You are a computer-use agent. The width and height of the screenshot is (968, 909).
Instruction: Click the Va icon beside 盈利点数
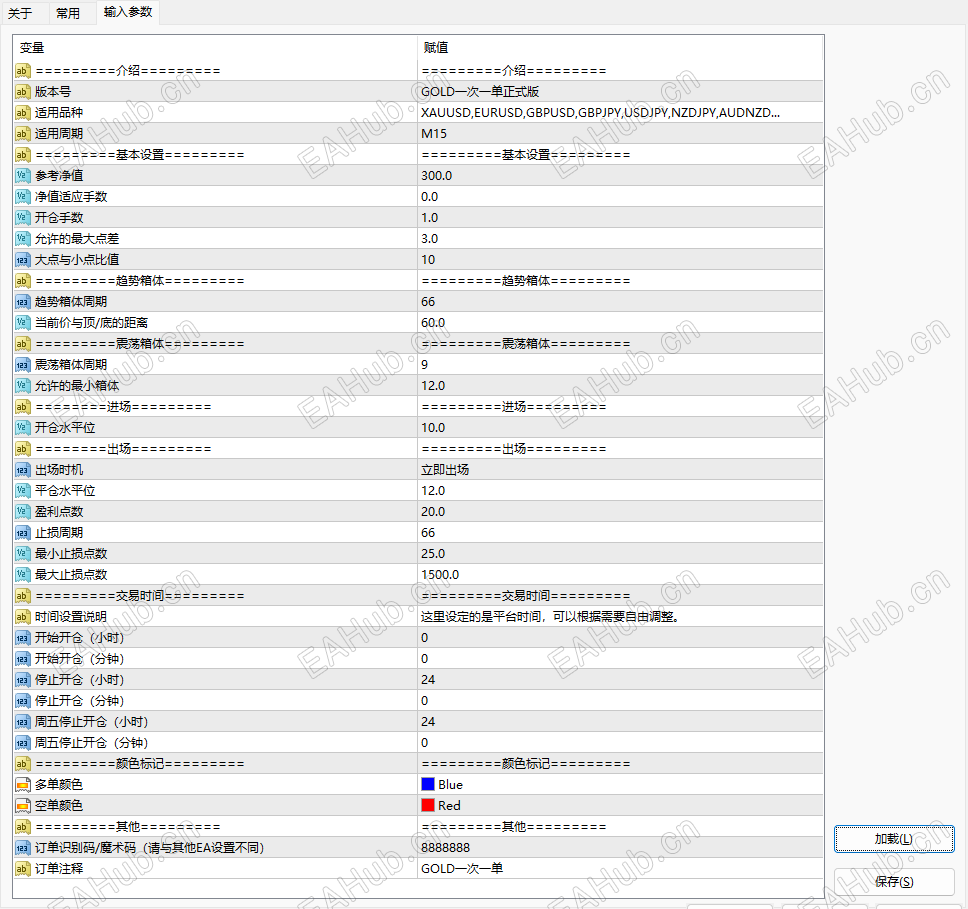point(21,511)
